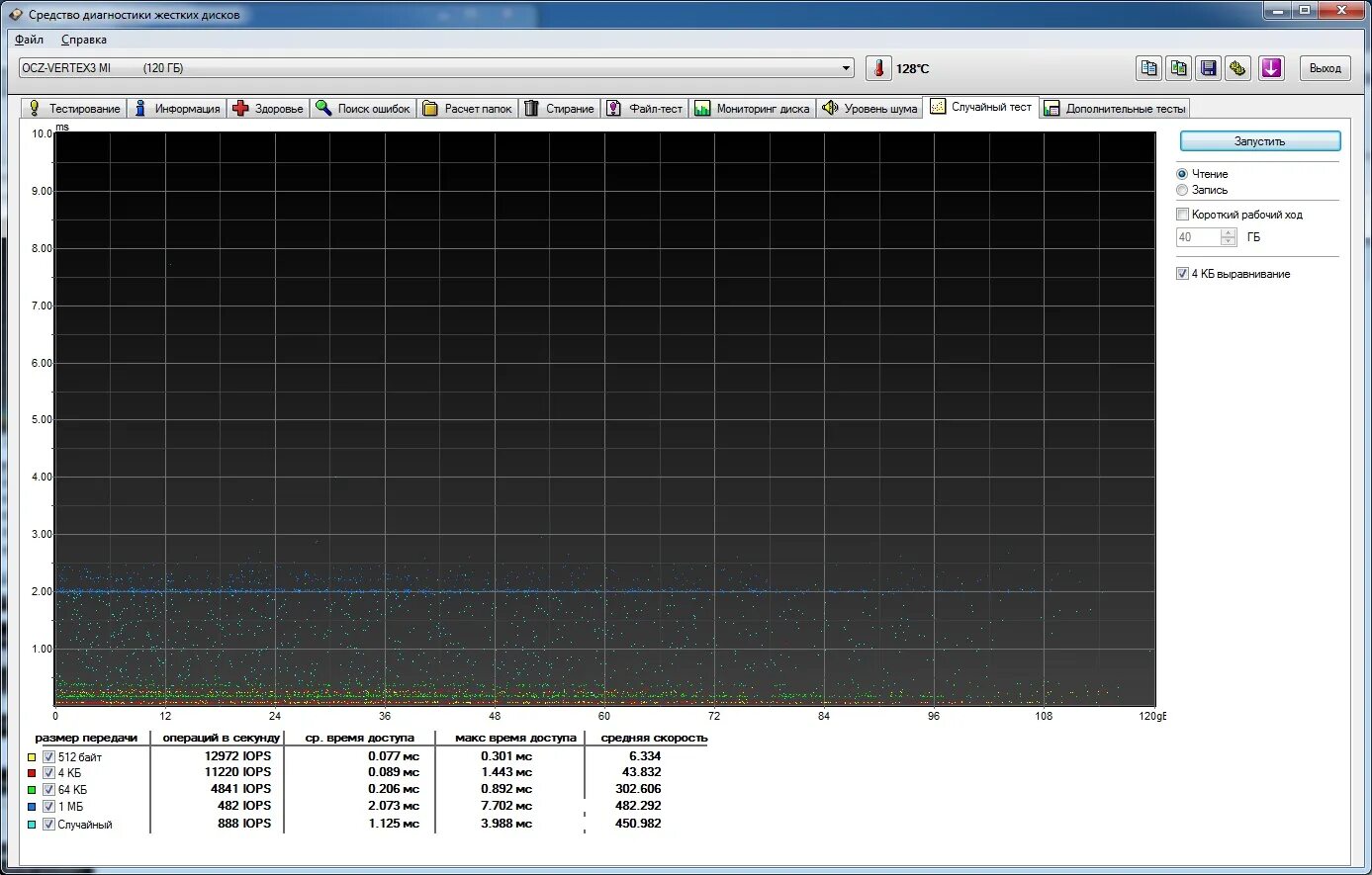Uncheck the 4 КБ transfer size row checkbox
1372x875 pixels.
pyautogui.click(x=48, y=773)
